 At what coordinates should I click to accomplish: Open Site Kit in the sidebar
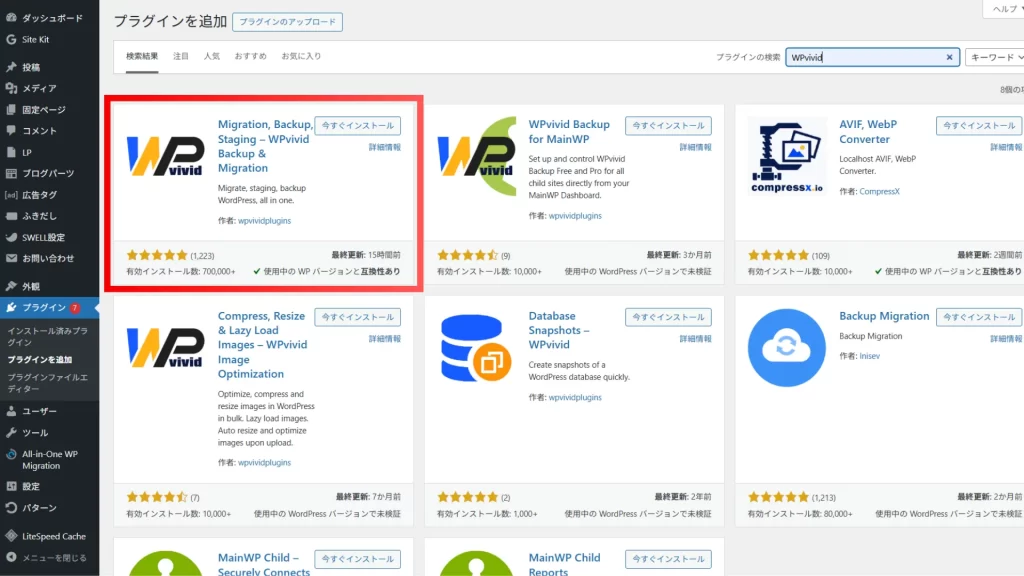(35, 39)
